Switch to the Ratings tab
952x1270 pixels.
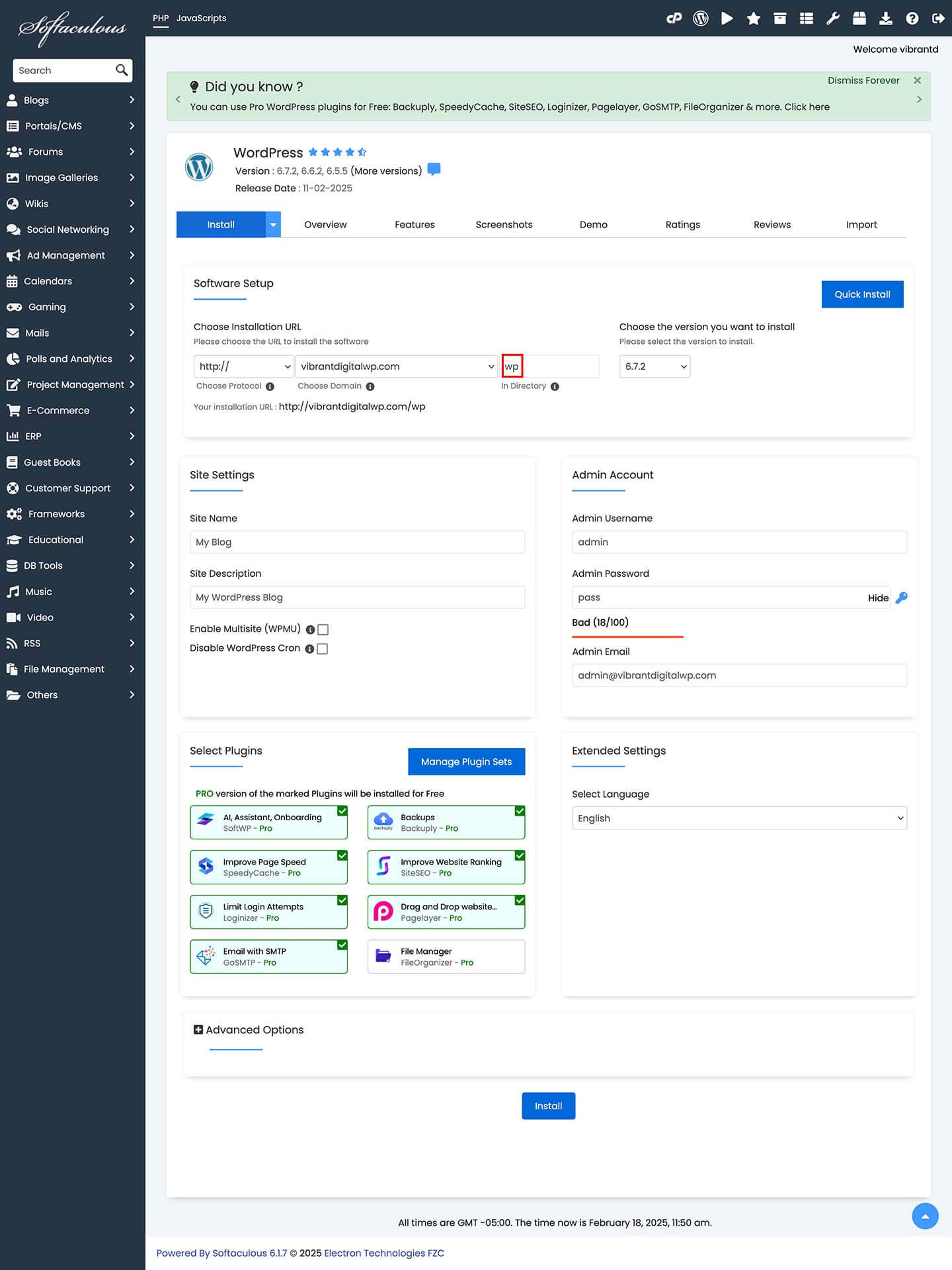click(683, 225)
